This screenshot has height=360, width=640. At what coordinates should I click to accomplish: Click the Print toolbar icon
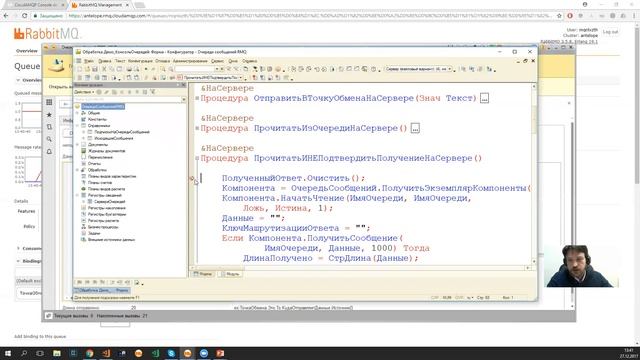point(129,69)
